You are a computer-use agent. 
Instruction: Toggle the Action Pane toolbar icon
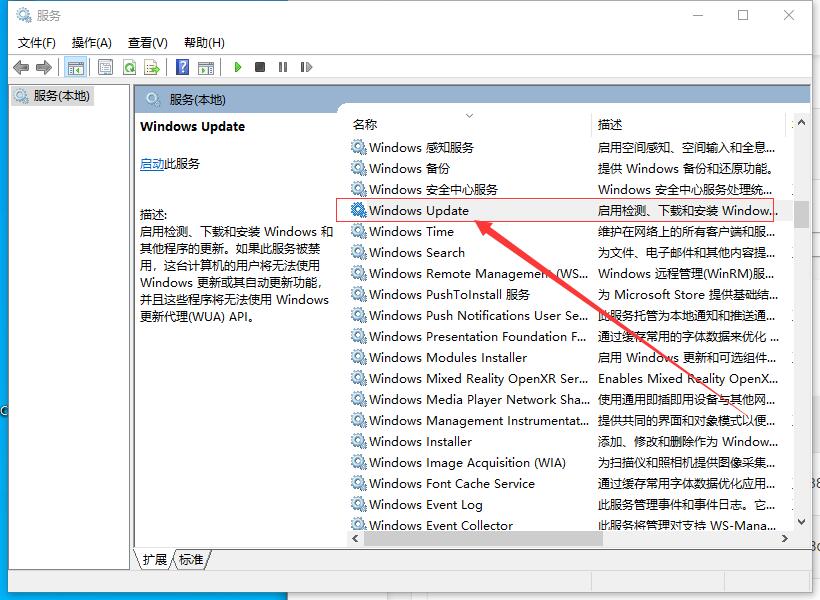point(206,67)
